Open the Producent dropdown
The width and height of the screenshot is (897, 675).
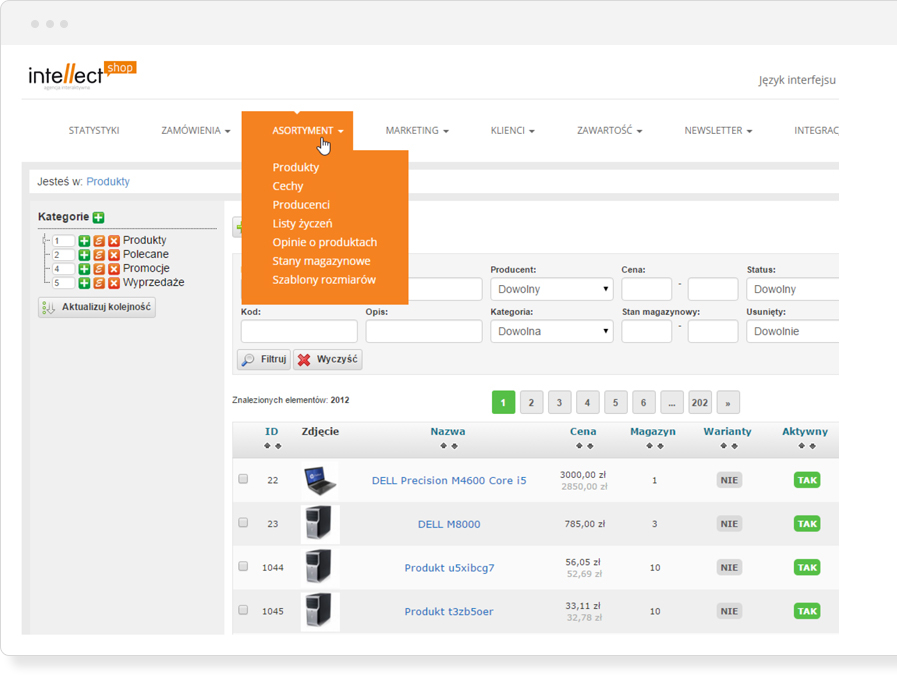(551, 289)
